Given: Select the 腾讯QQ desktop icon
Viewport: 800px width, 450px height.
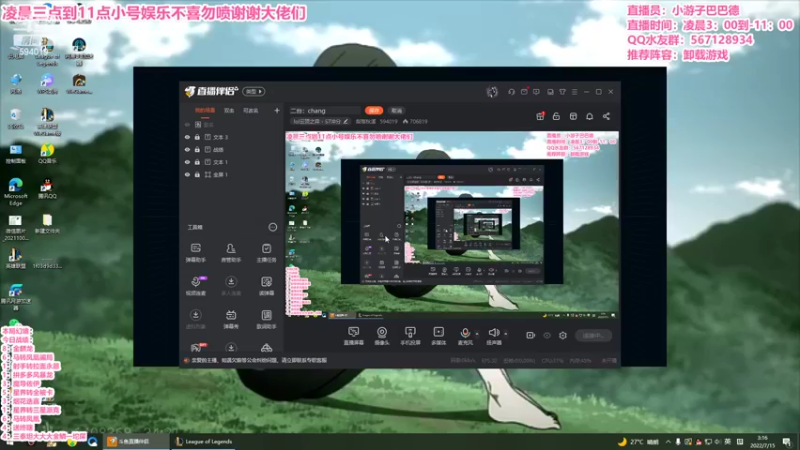Looking at the screenshot, I should [x=47, y=189].
